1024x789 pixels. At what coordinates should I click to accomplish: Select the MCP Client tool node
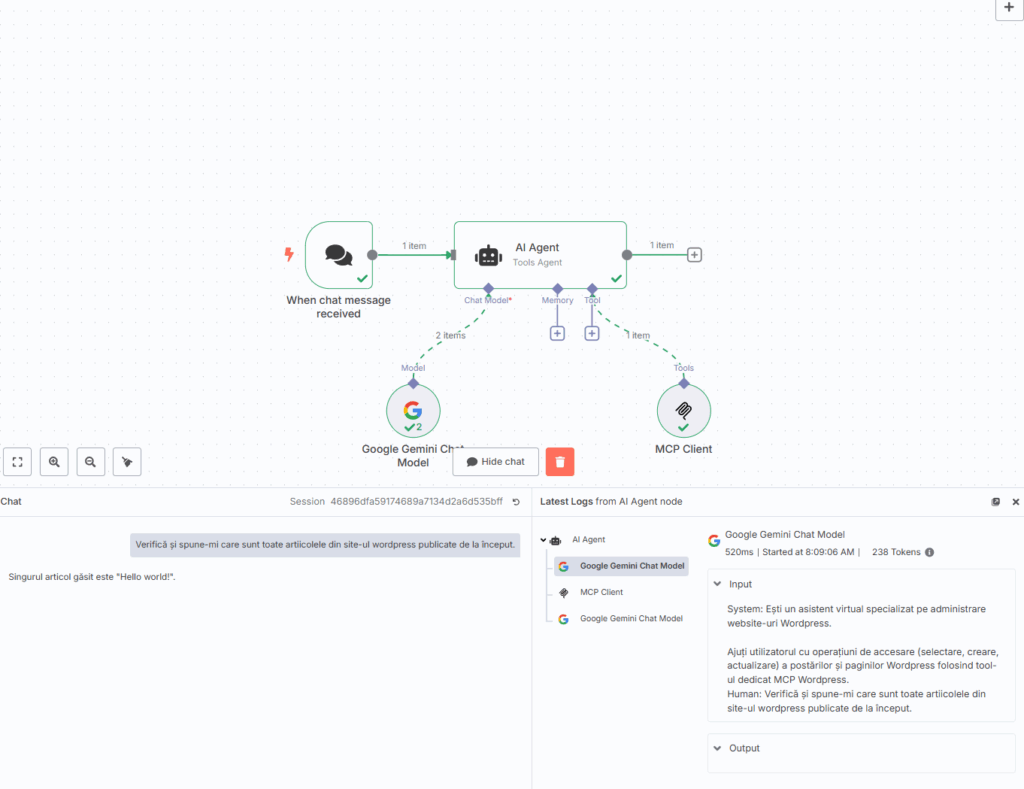pyautogui.click(x=684, y=411)
